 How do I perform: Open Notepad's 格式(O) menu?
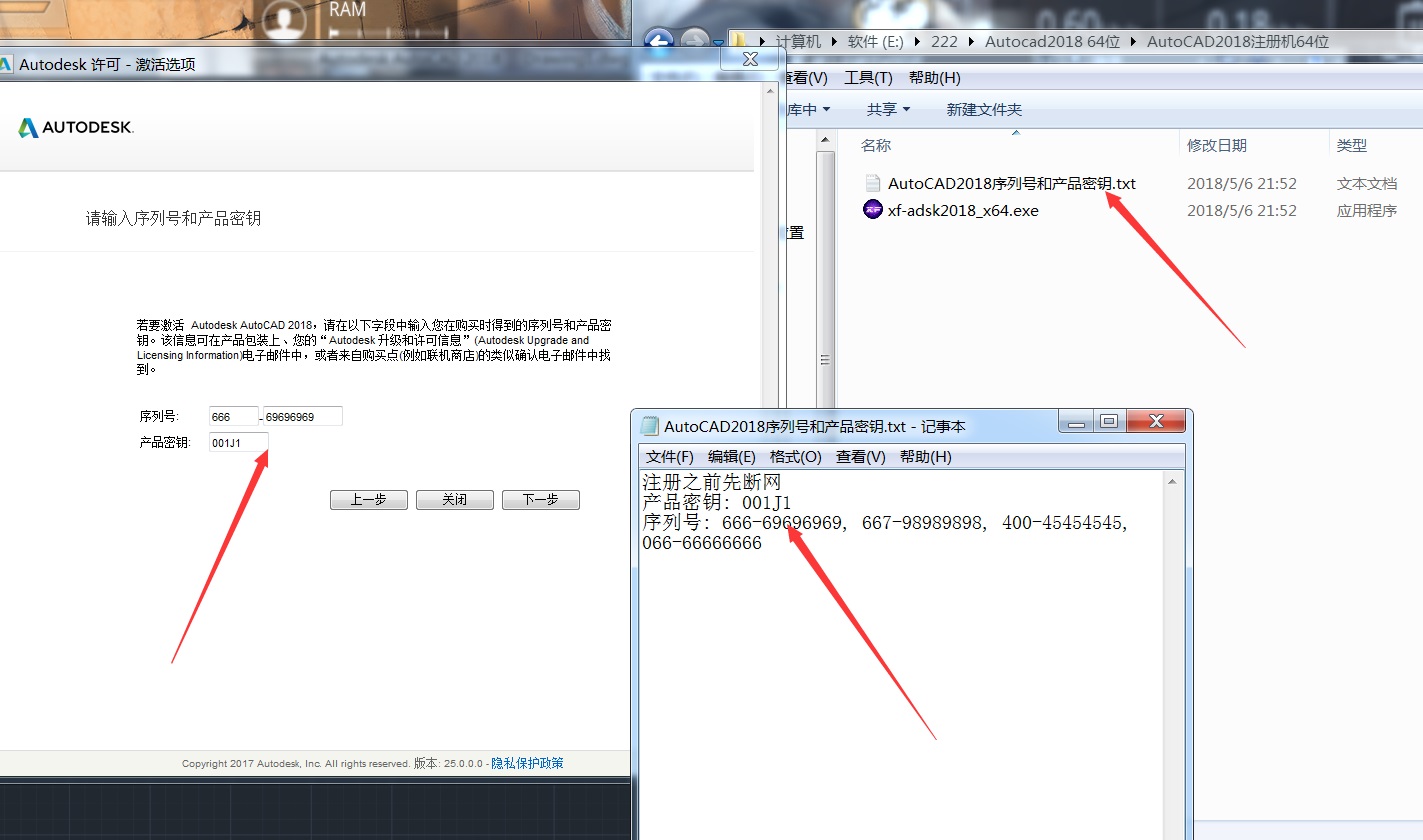[795, 457]
